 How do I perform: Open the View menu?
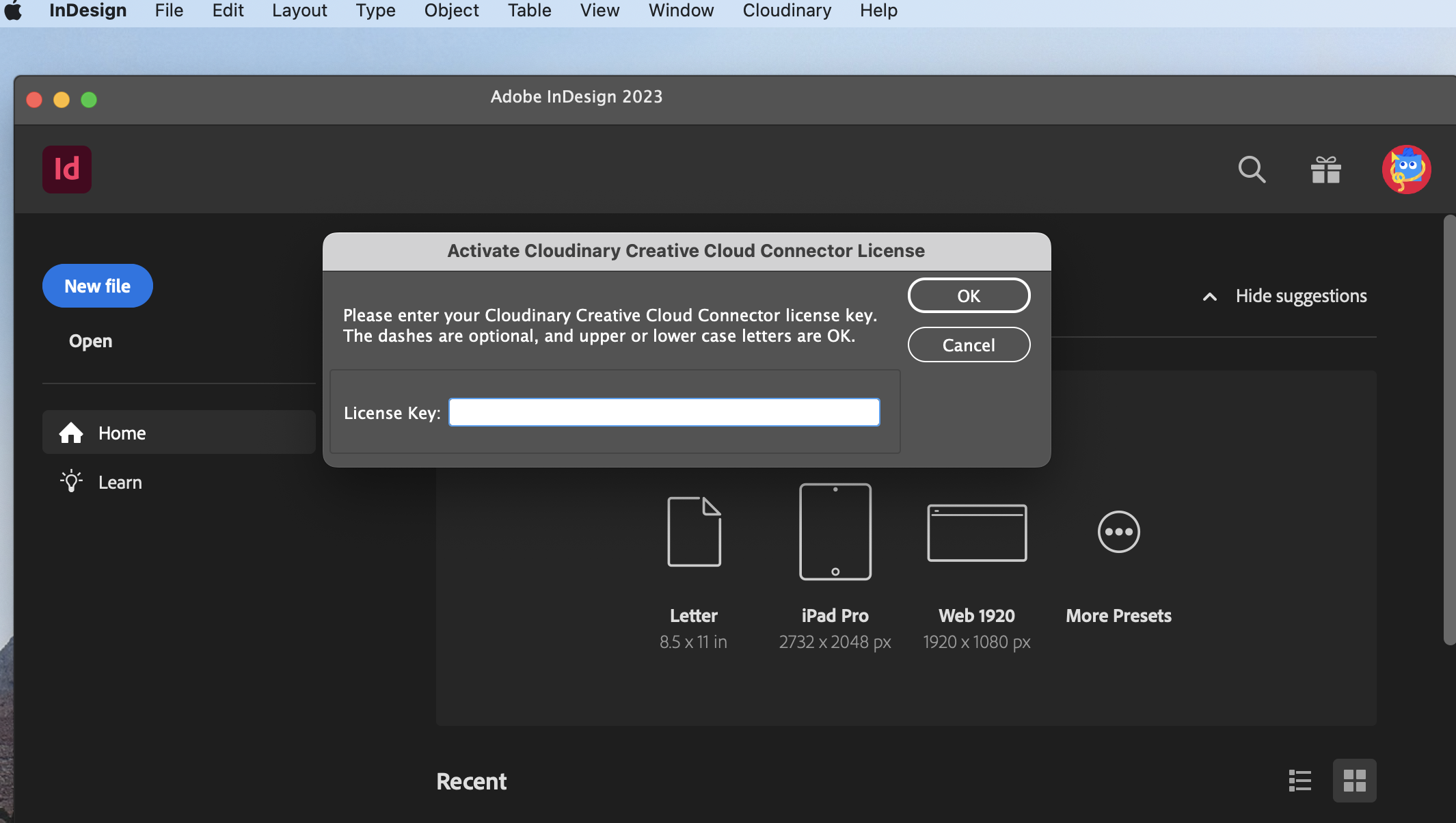tap(599, 11)
